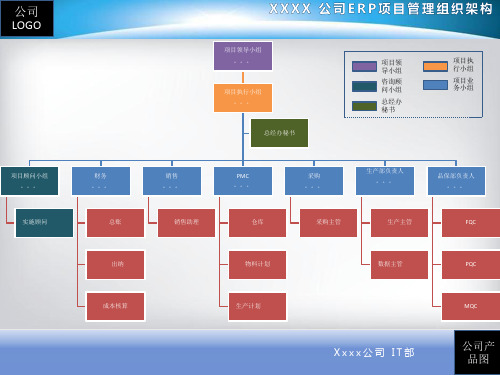The image size is (500, 375).
Task: Select legend label 总经办秘书
Action: pos(392,106)
